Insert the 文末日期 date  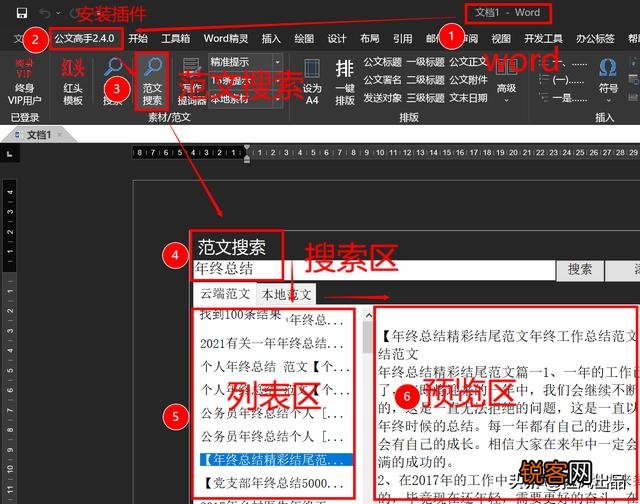(469, 98)
